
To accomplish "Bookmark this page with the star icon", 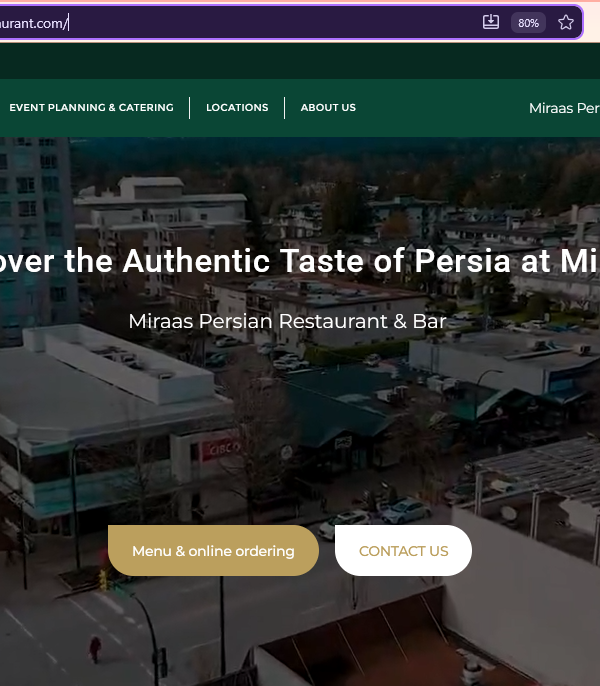I will [565, 22].
